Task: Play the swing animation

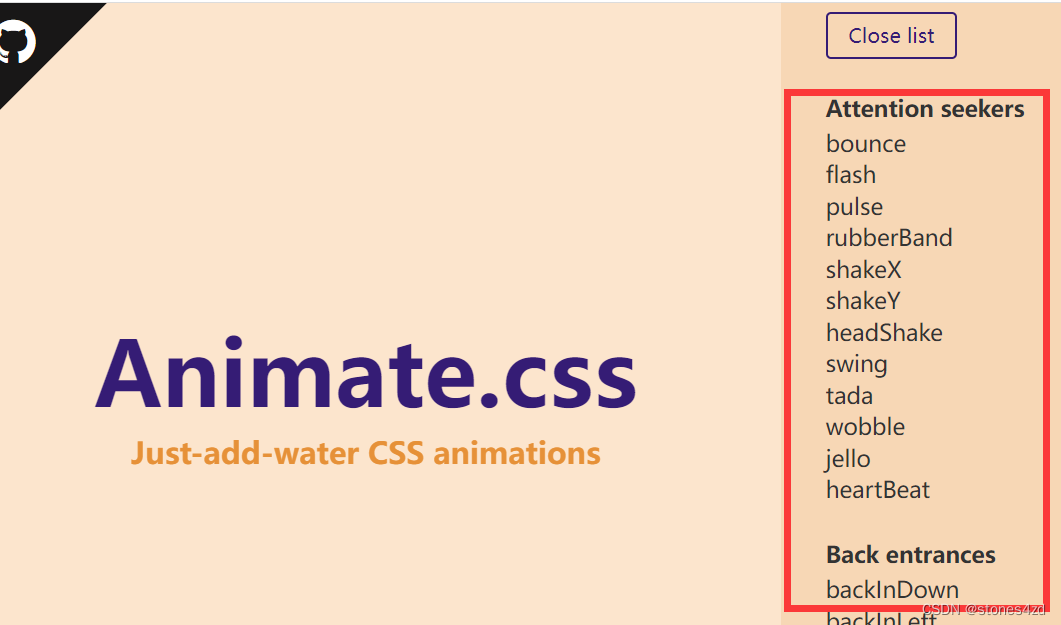Action: tap(856, 364)
